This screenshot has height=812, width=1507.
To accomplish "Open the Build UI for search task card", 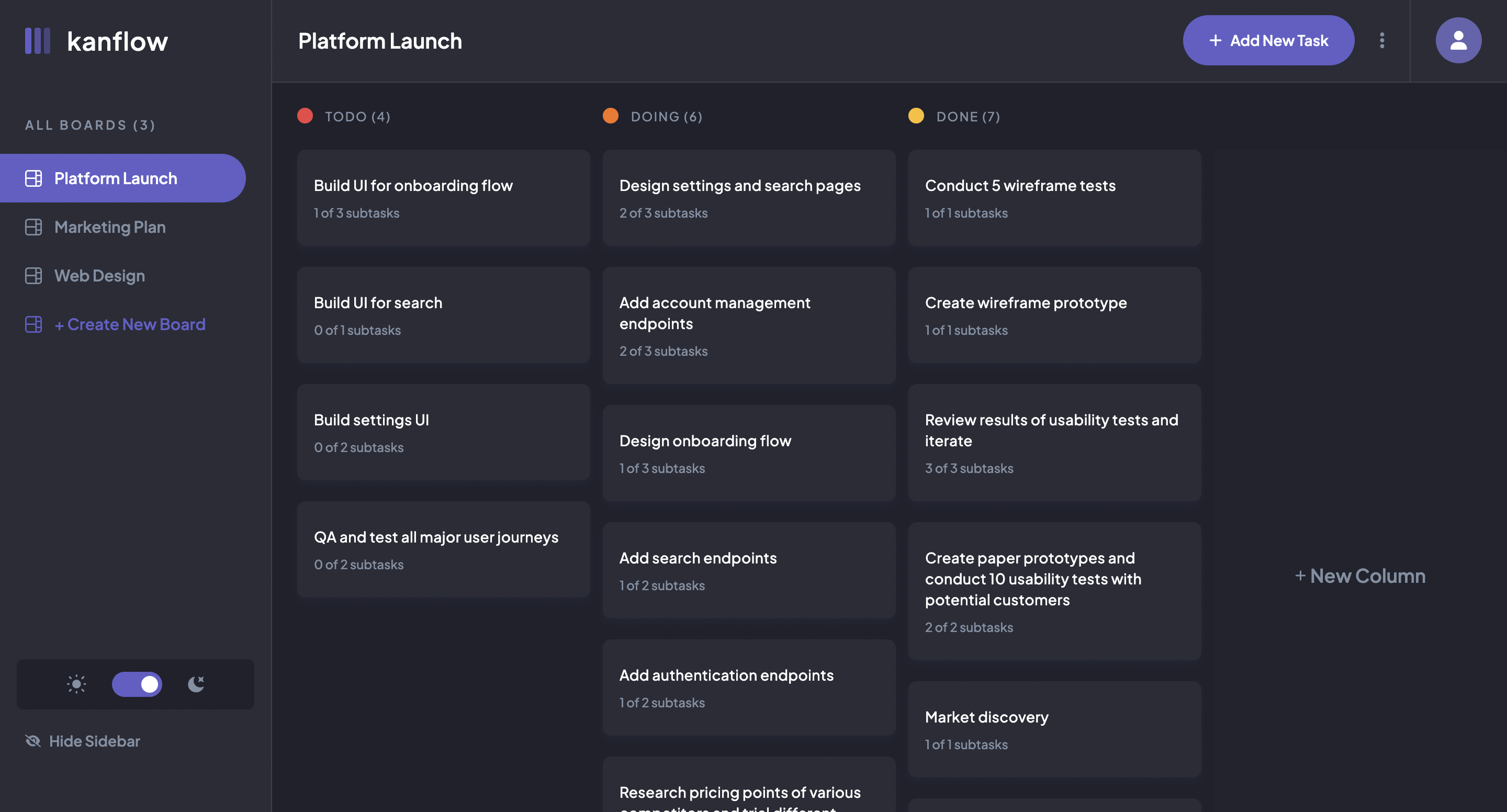I will tap(443, 315).
